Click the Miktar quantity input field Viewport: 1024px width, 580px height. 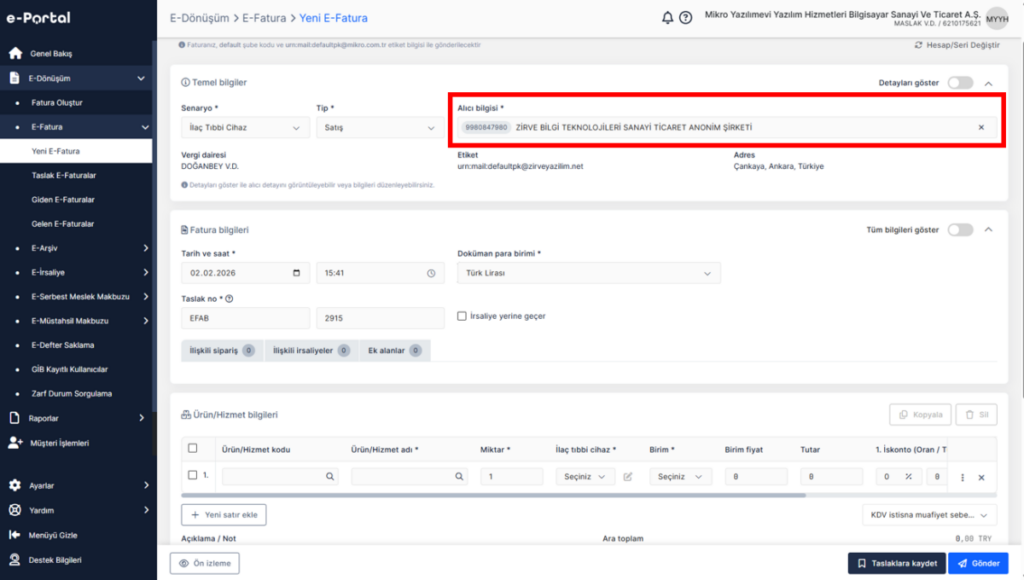pyautogui.click(x=511, y=477)
